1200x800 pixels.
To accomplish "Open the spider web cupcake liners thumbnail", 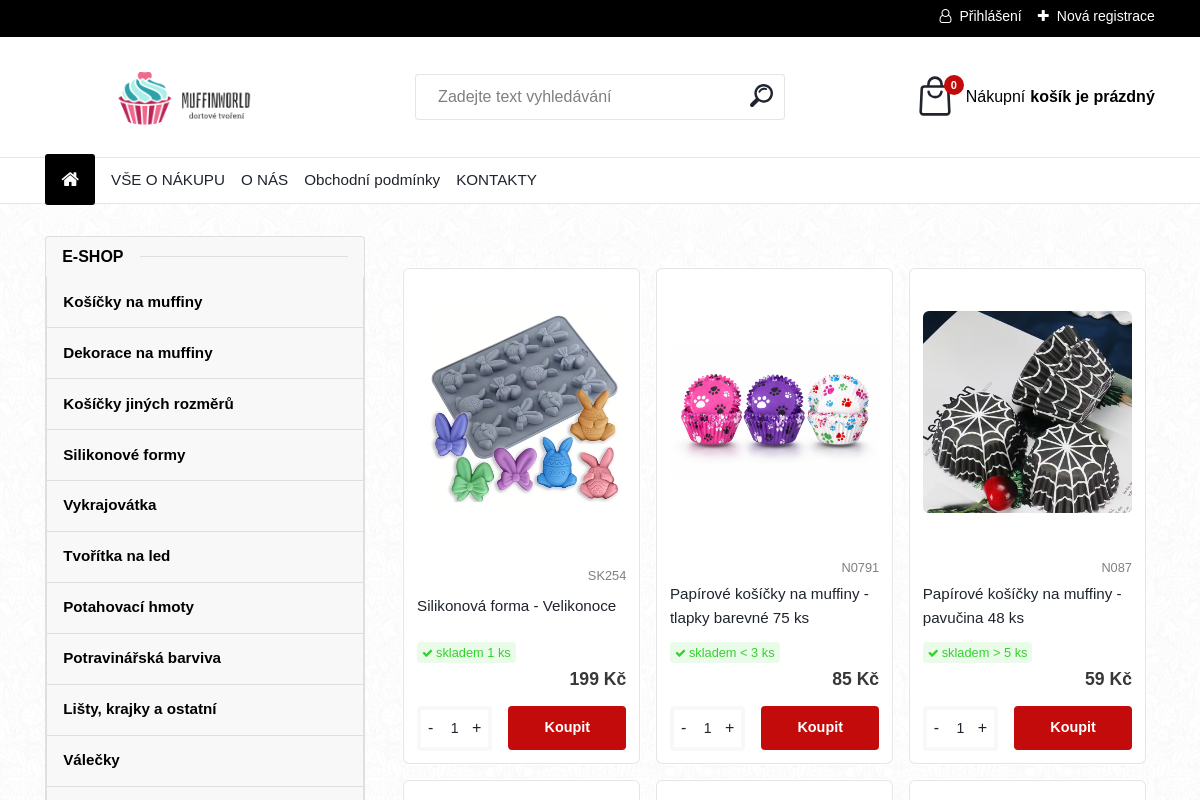I will point(1027,412).
